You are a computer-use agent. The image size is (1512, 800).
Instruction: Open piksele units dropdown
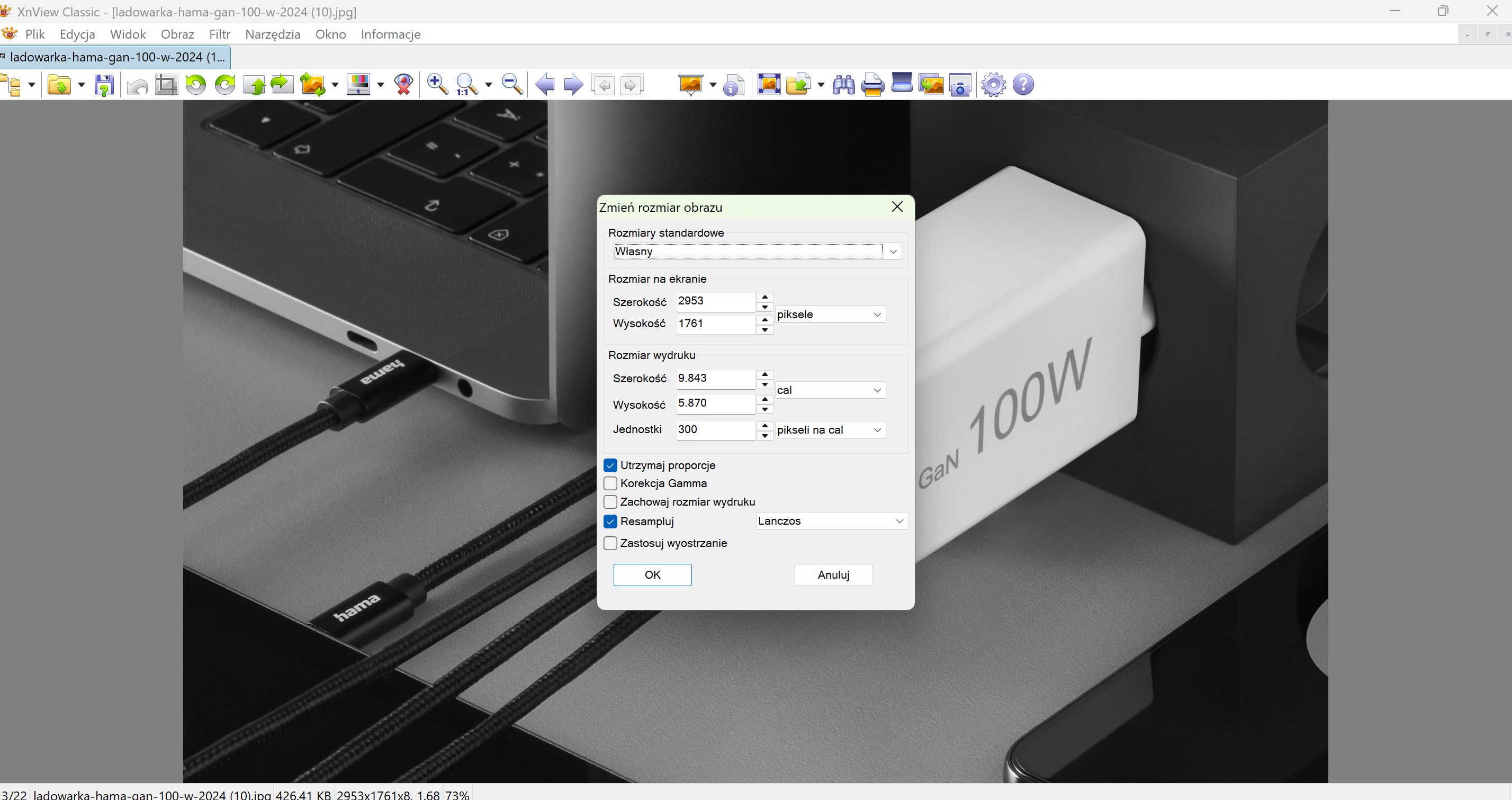coord(830,314)
